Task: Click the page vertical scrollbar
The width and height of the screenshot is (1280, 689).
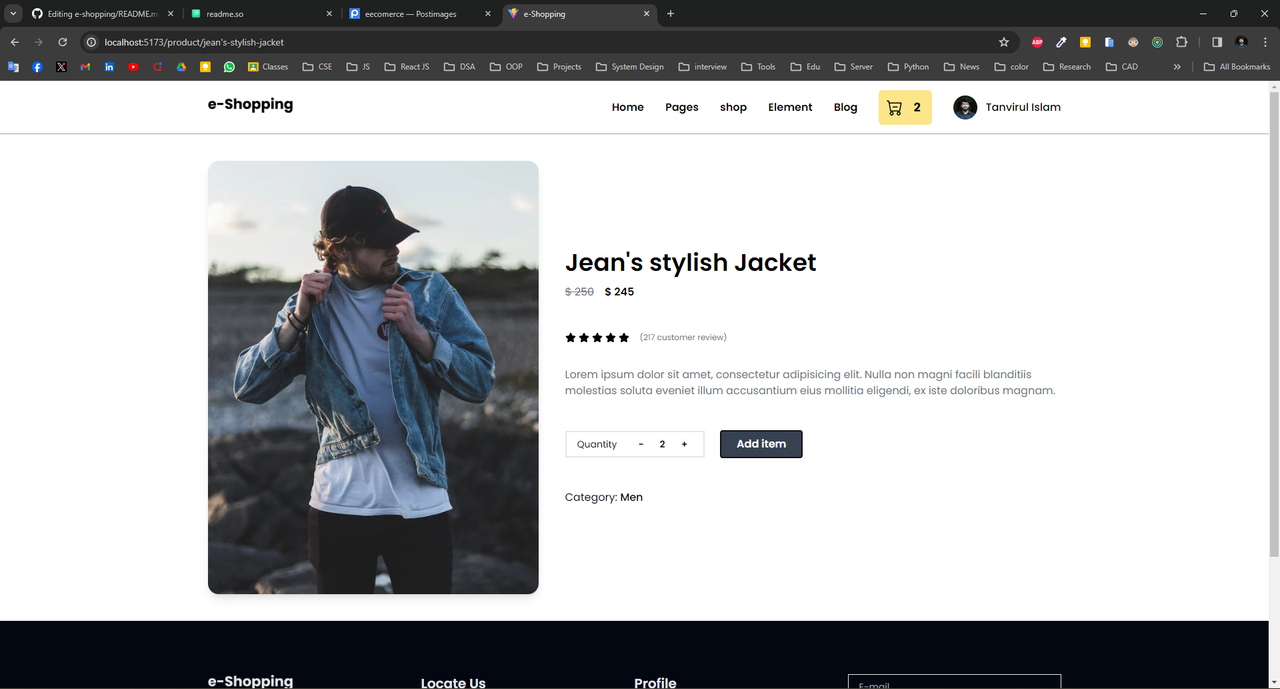Action: click(x=1274, y=322)
